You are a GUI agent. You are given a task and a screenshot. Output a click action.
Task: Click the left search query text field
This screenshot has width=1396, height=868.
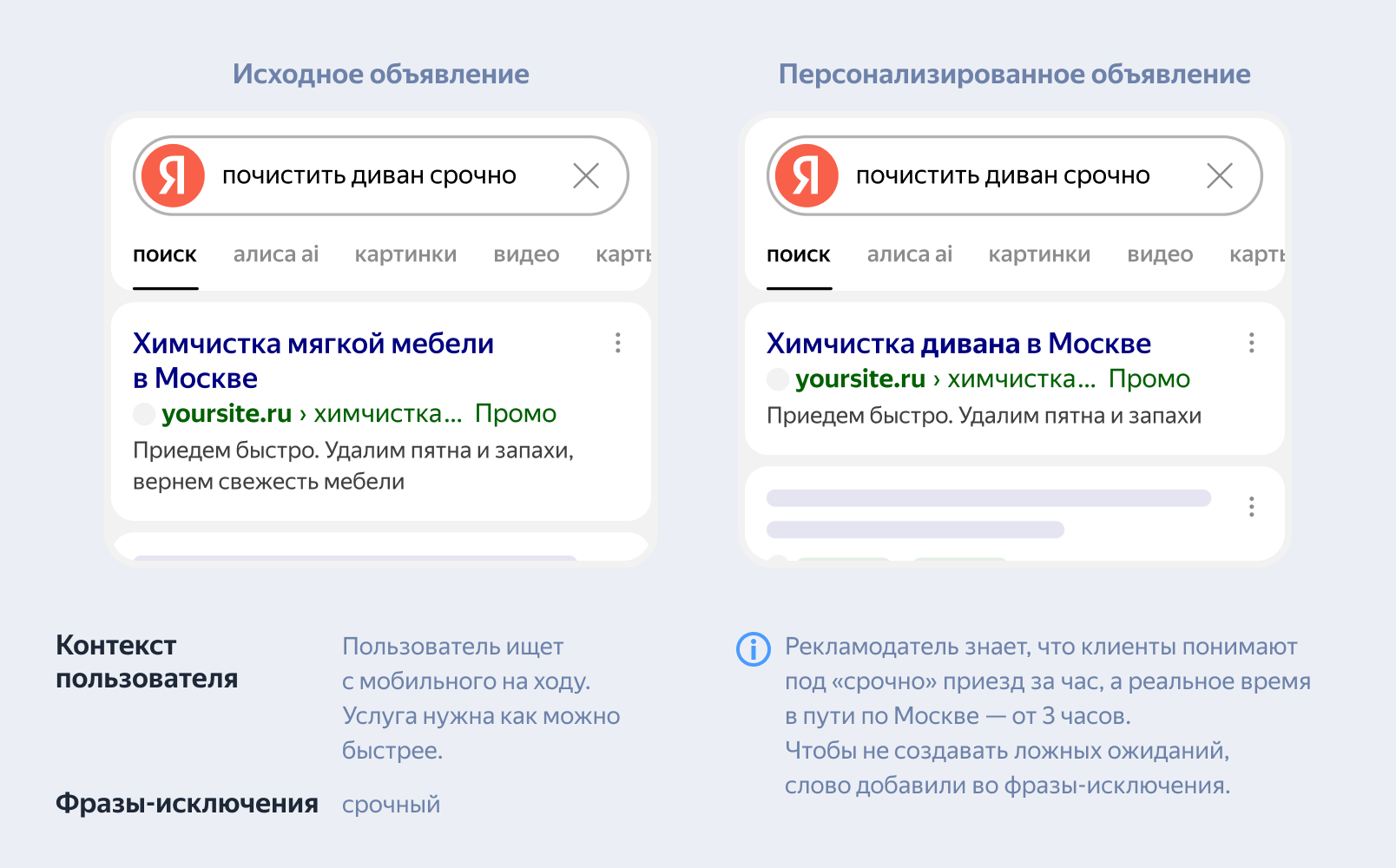369,176
